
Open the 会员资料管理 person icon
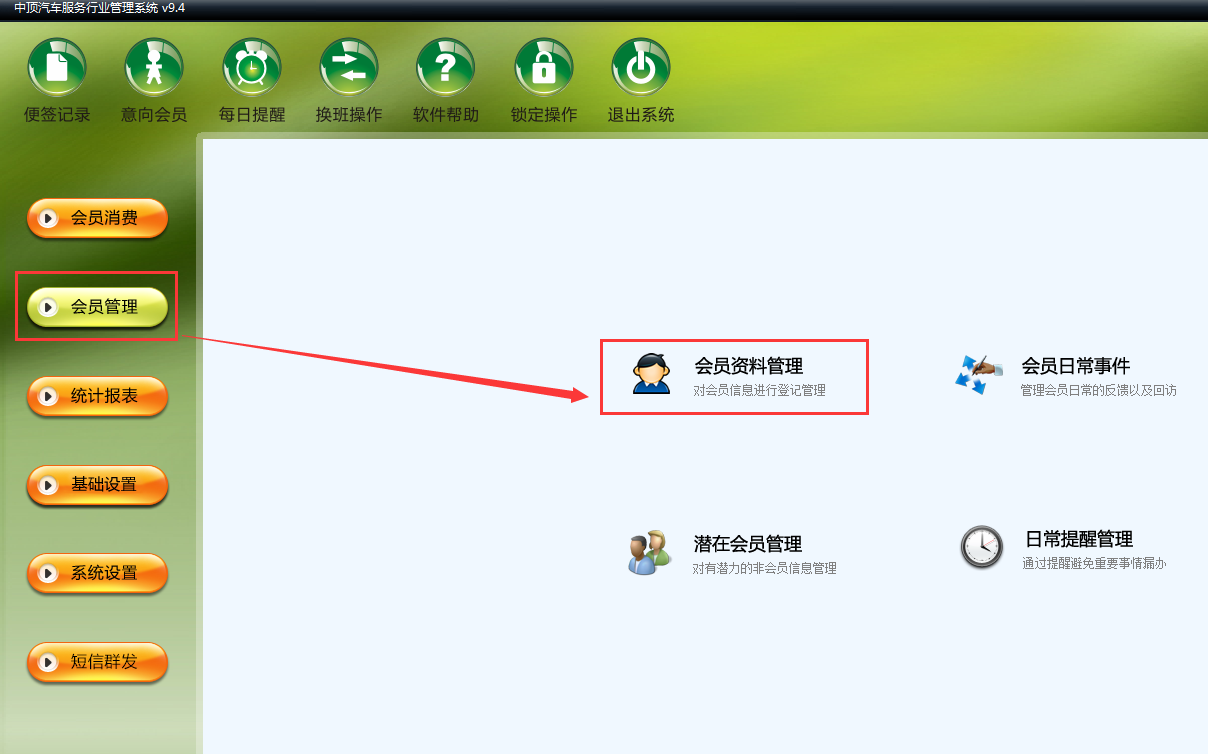coord(652,374)
